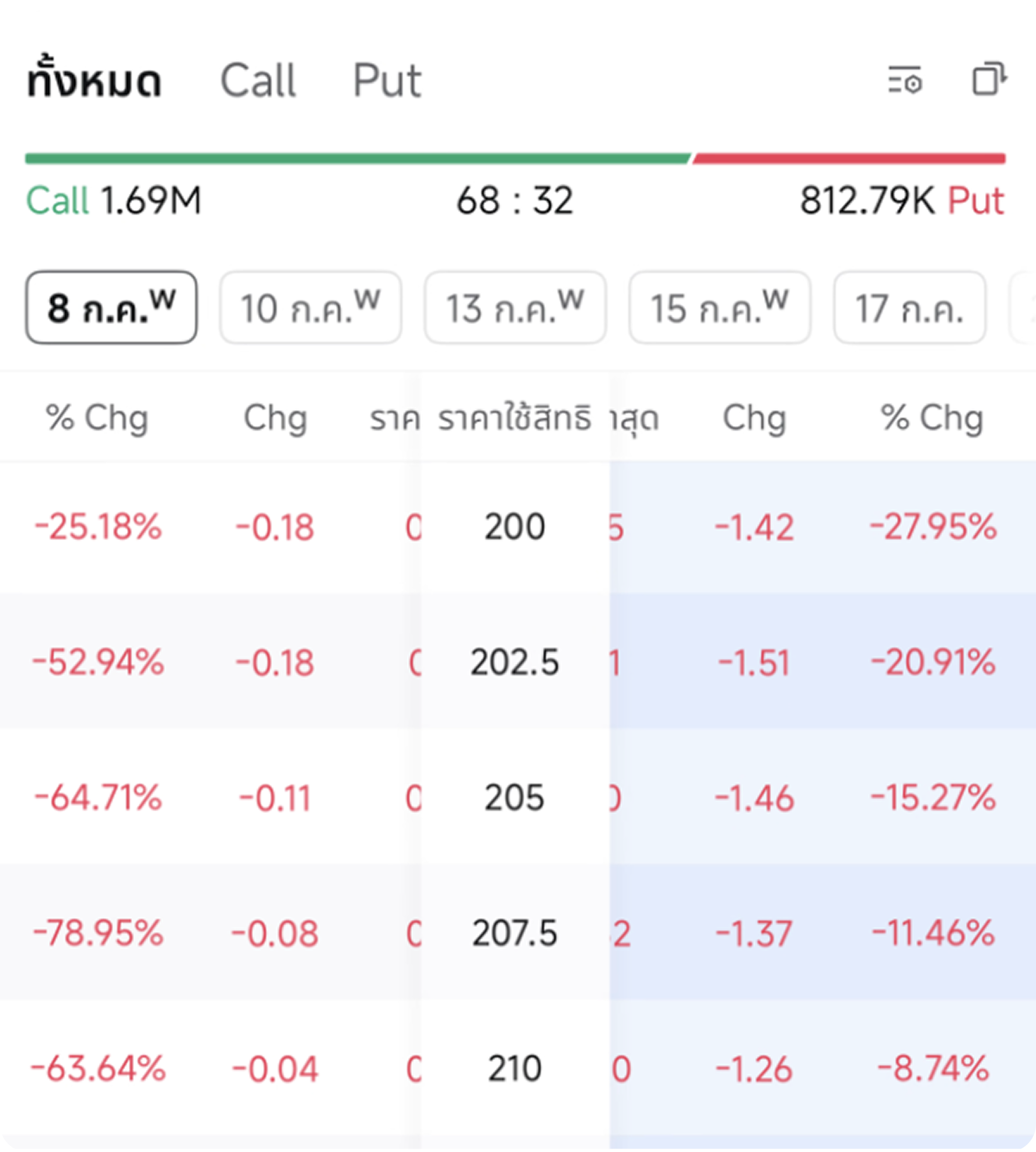Select the 200 strike price row
The width and height of the screenshot is (1036, 1152).
pyautogui.click(x=518, y=527)
